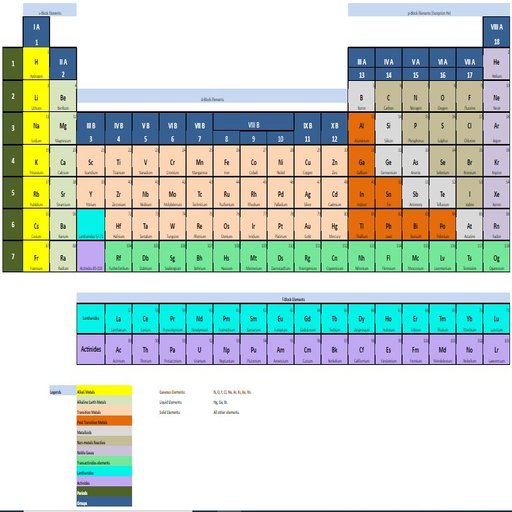Click the Gaseous Elements label
This screenshot has width=512, height=512.
tap(172, 392)
